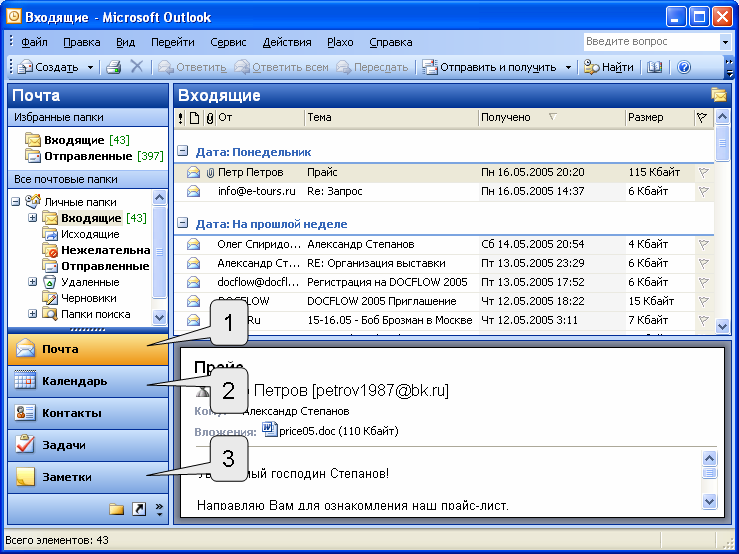The height and width of the screenshot is (554, 739).
Task: Select the Черновики folder in tree
Action: coord(80,298)
